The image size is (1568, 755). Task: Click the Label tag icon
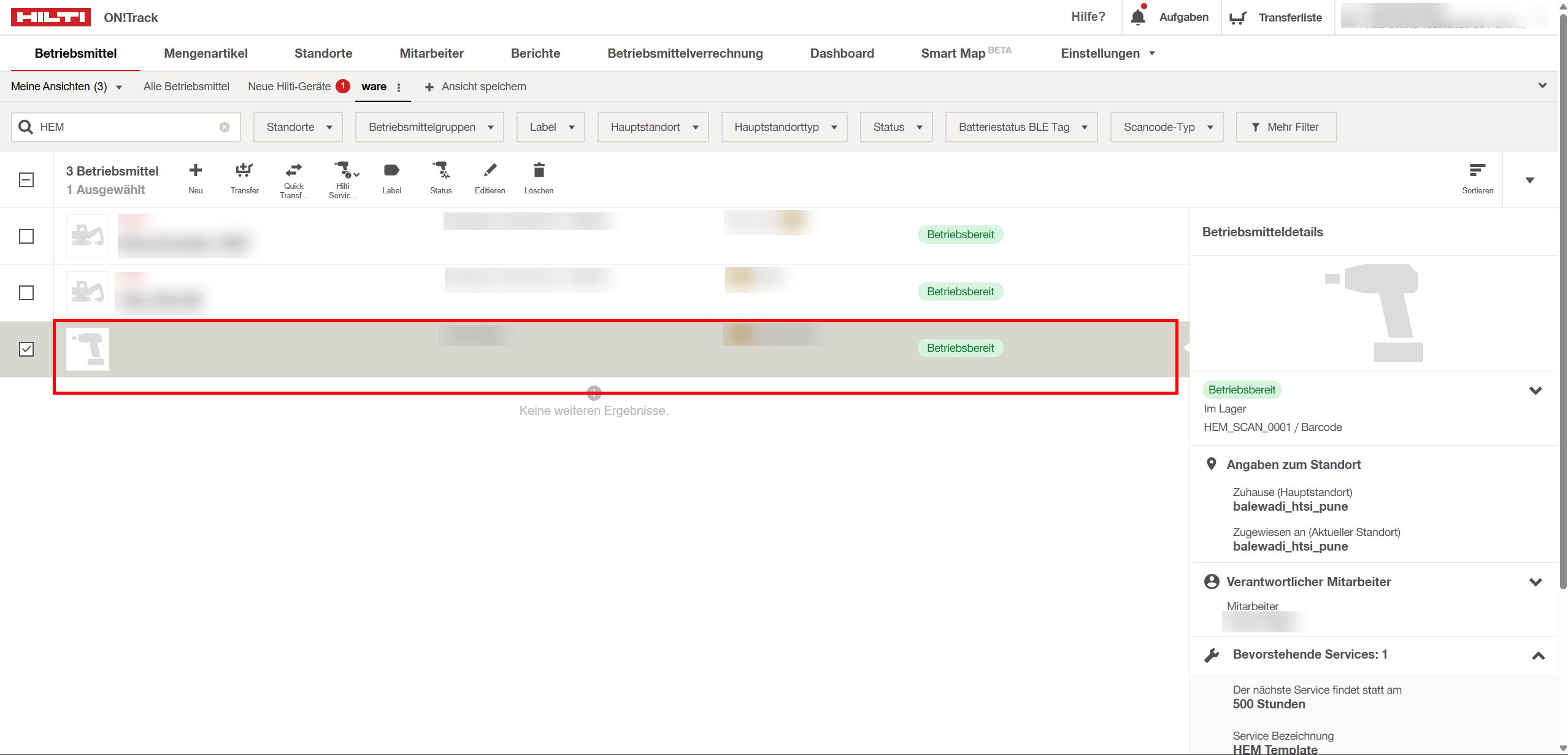coord(391,171)
